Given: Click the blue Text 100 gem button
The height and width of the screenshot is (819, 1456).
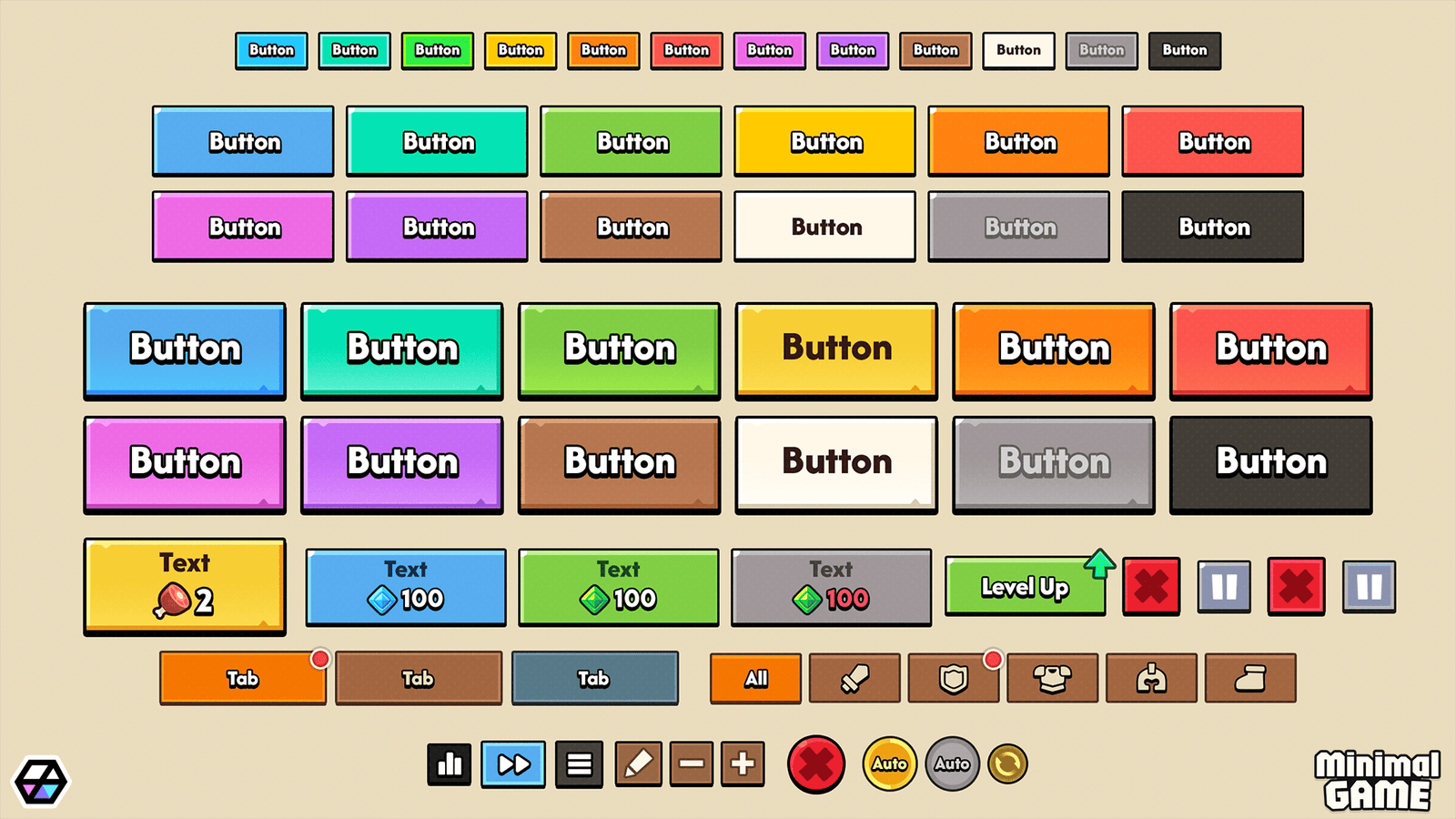Looking at the screenshot, I should (x=406, y=587).
